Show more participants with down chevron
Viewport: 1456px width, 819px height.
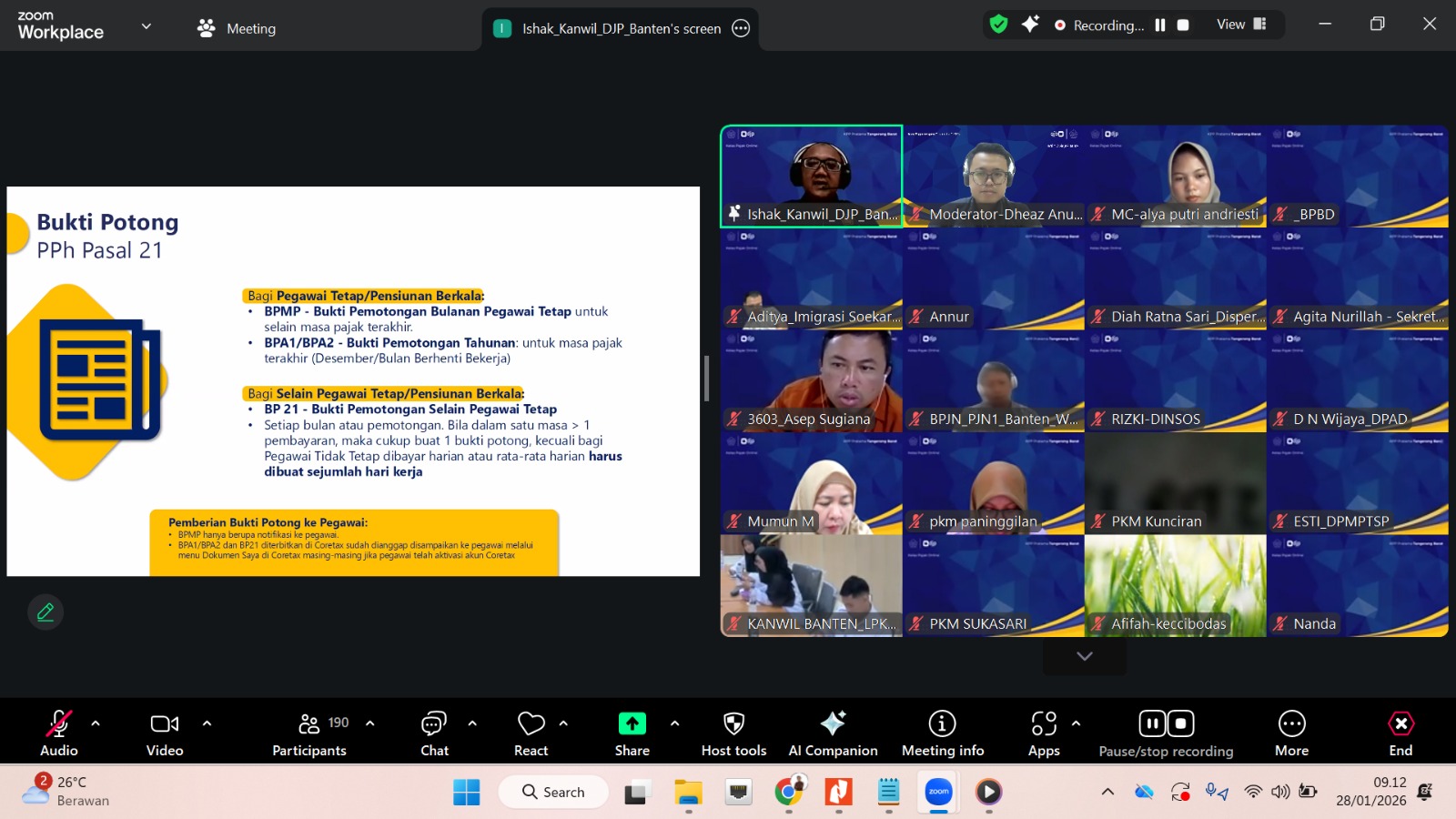click(x=1084, y=656)
